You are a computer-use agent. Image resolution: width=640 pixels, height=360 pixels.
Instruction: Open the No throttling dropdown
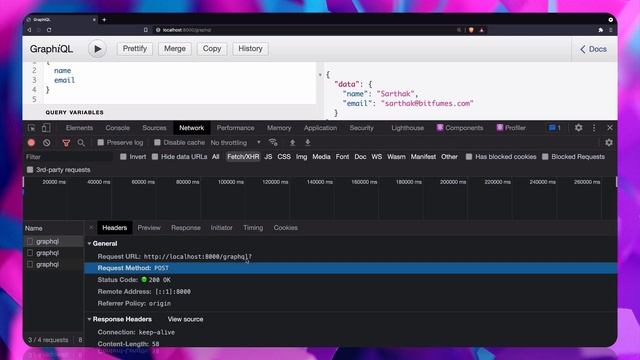click(x=236, y=142)
